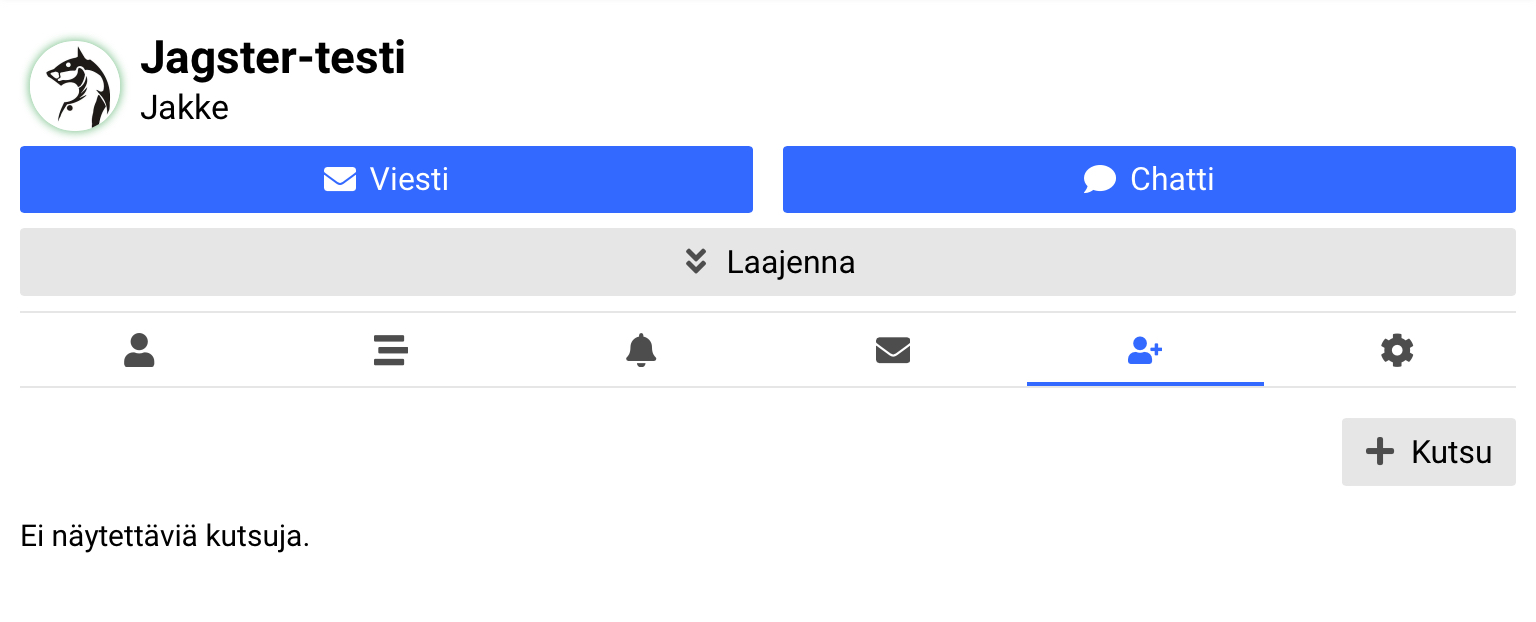Click the speech bubble icon on Chatti
Viewport: 1536px width, 622px height.
[1099, 180]
